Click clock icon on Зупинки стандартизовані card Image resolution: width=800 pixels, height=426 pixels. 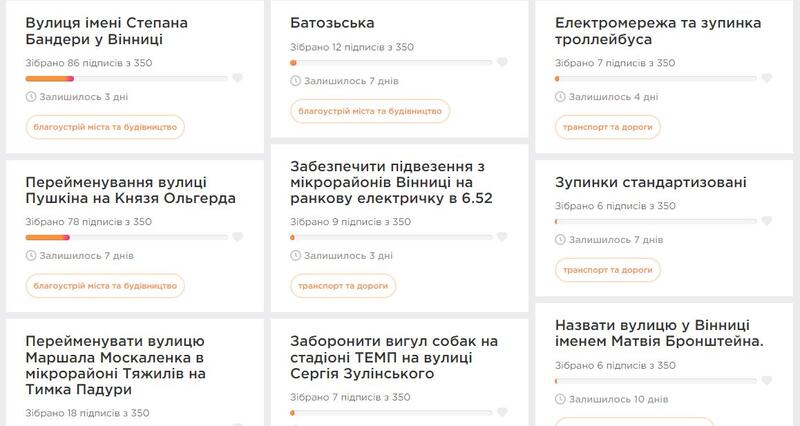[559, 240]
